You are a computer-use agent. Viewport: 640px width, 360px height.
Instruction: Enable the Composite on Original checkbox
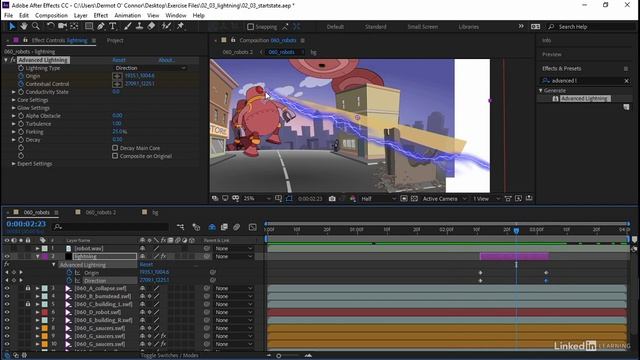point(115,156)
